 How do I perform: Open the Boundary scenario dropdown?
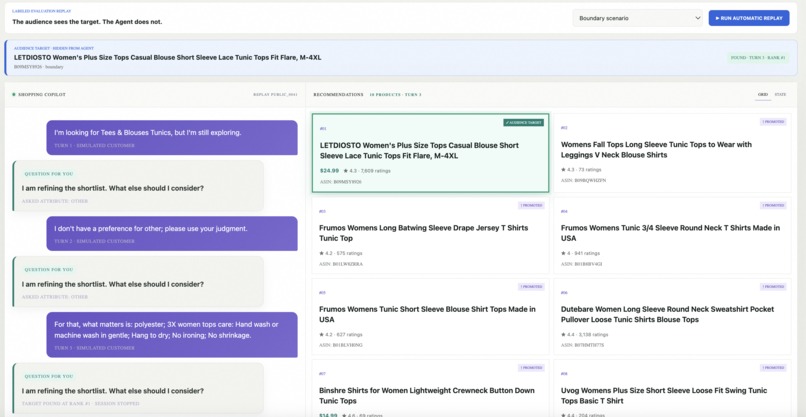coord(637,18)
